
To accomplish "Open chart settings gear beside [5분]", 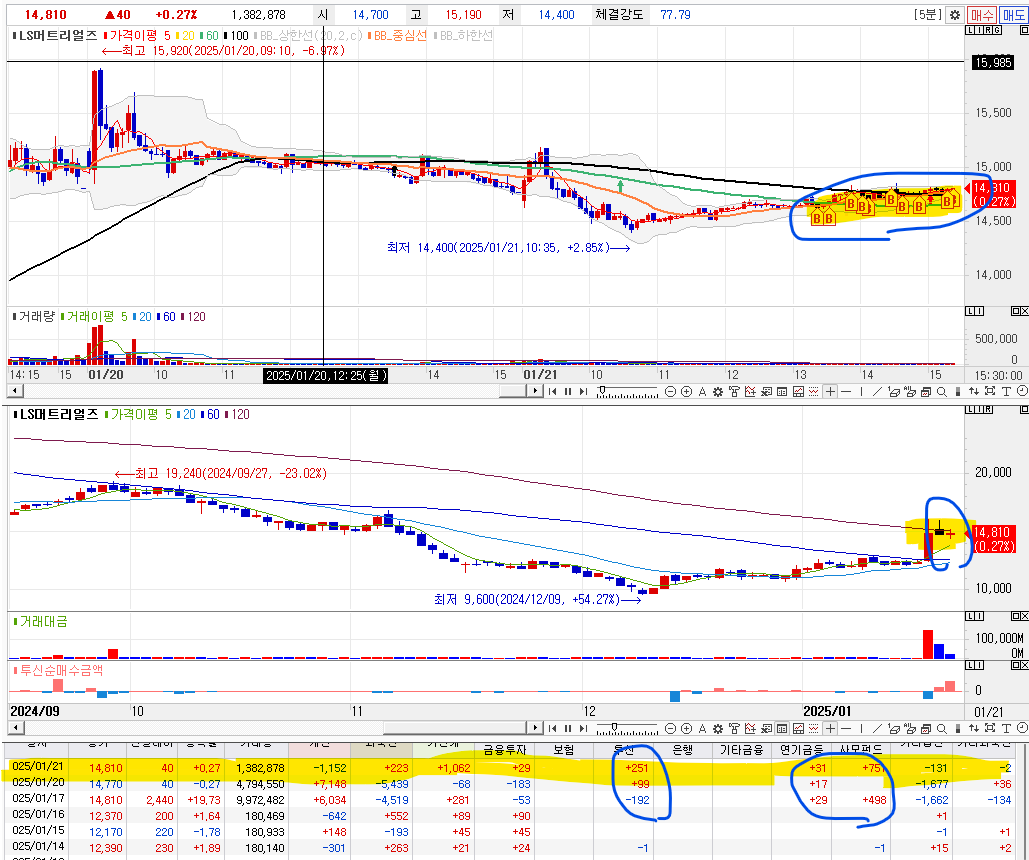I will point(955,15).
